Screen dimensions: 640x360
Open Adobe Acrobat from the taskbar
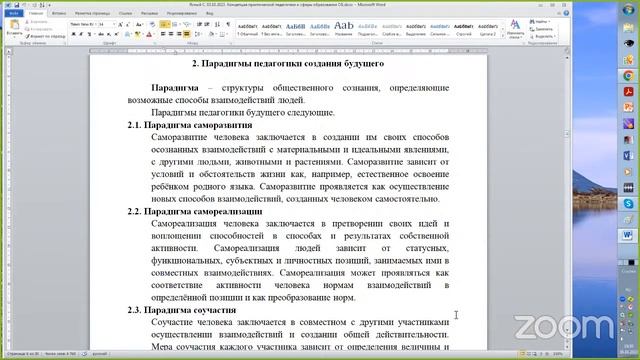(628, 91)
